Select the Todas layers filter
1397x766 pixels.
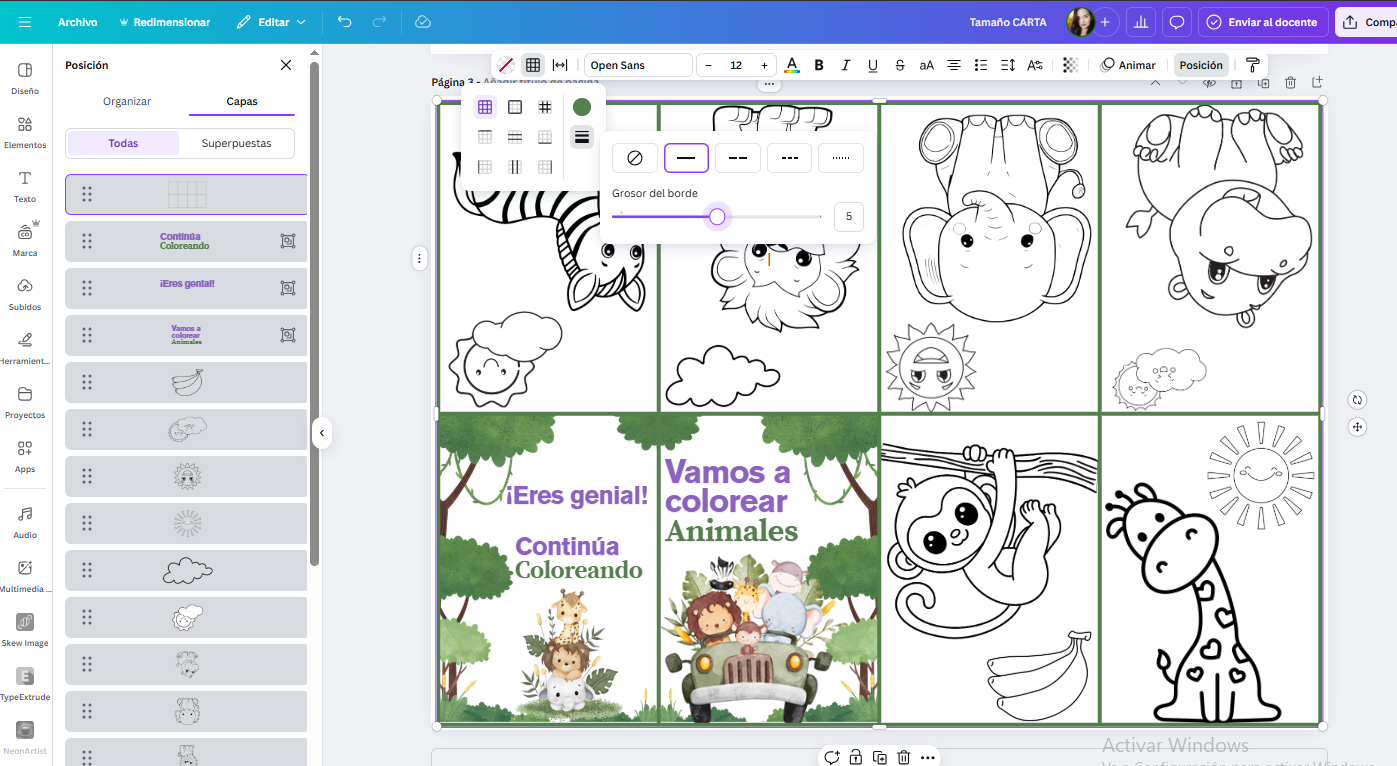(x=123, y=143)
